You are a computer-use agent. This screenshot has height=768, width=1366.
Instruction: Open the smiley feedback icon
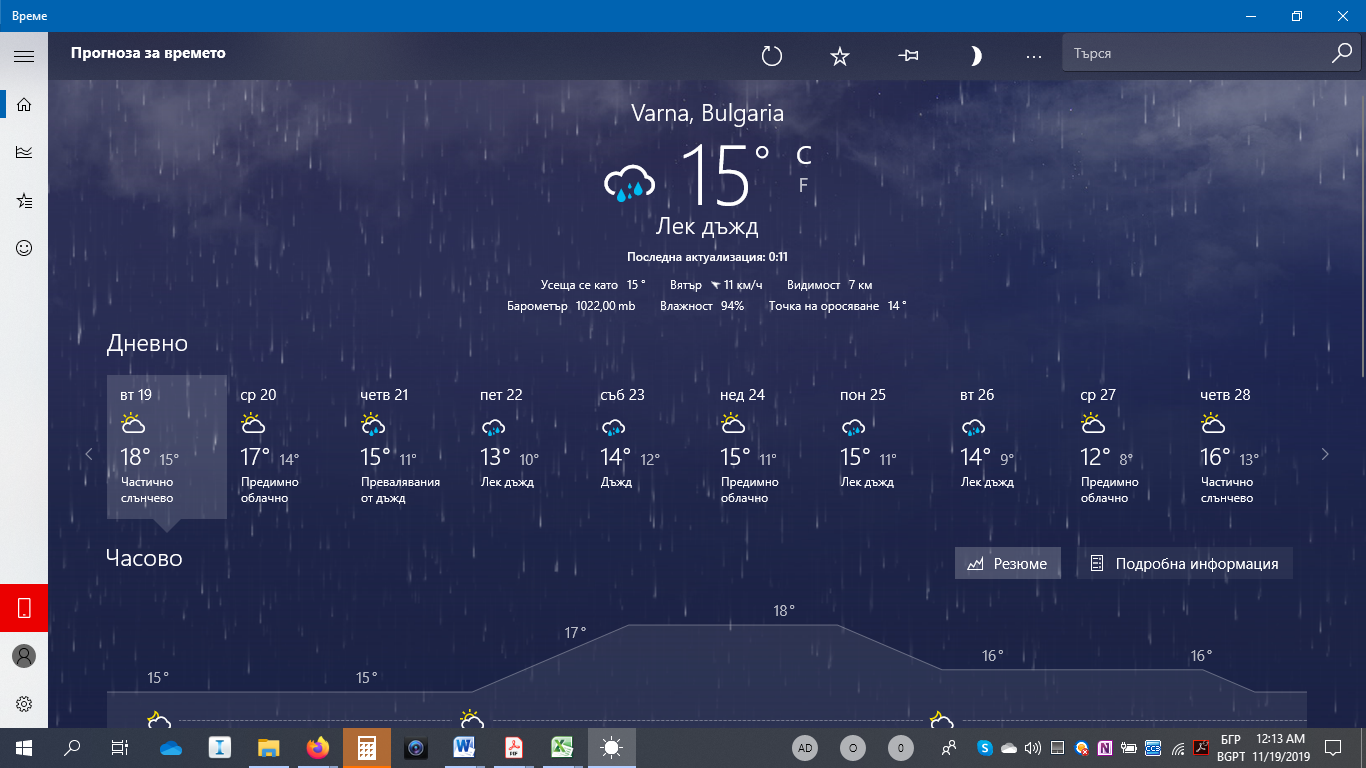pyautogui.click(x=24, y=248)
